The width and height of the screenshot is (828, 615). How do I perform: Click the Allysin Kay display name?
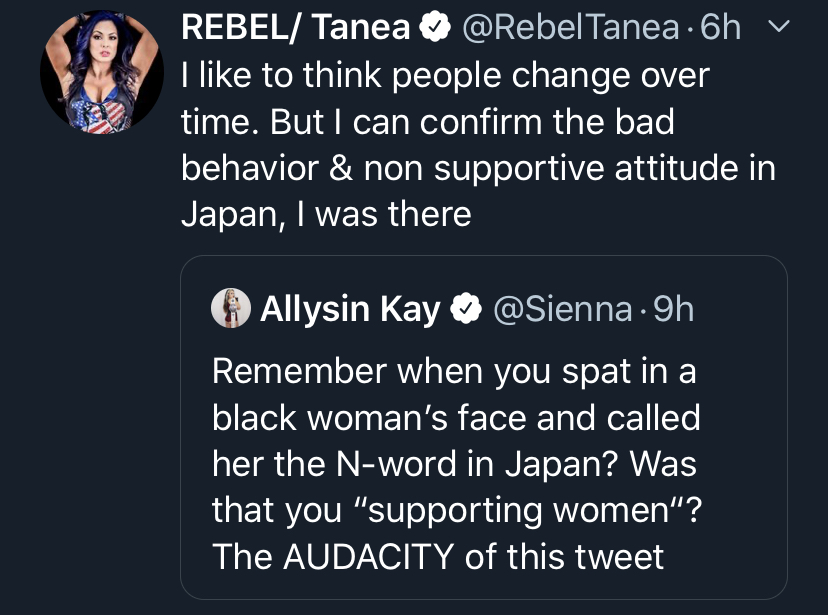(x=350, y=310)
